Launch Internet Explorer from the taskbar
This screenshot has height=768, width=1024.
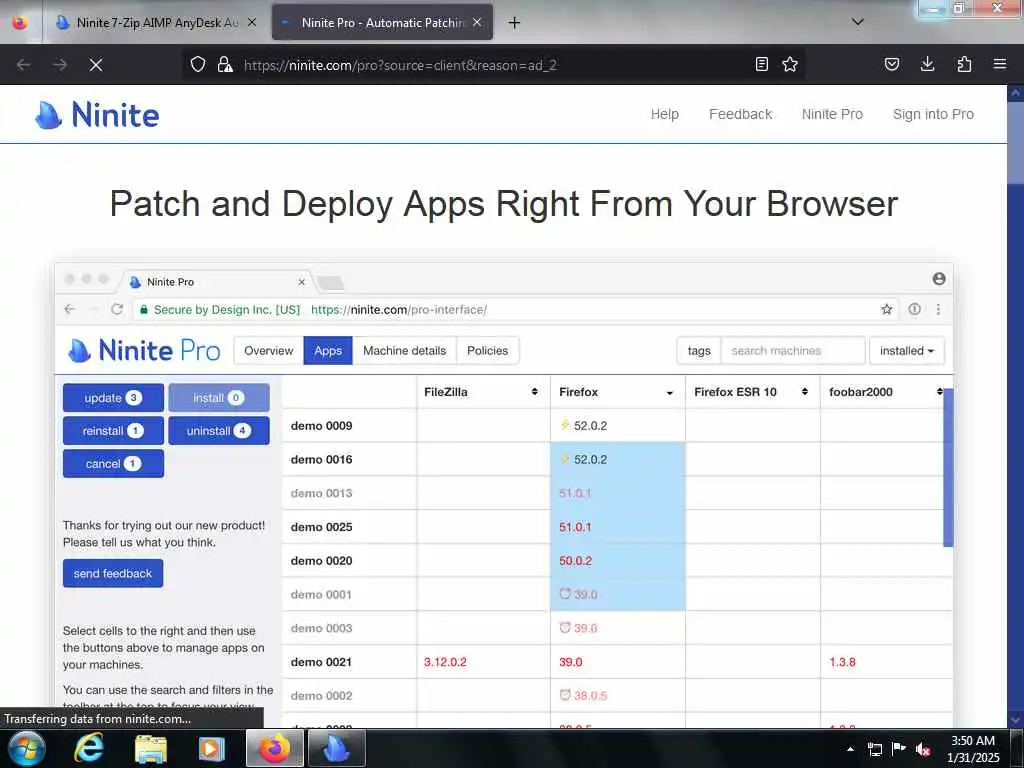89,748
